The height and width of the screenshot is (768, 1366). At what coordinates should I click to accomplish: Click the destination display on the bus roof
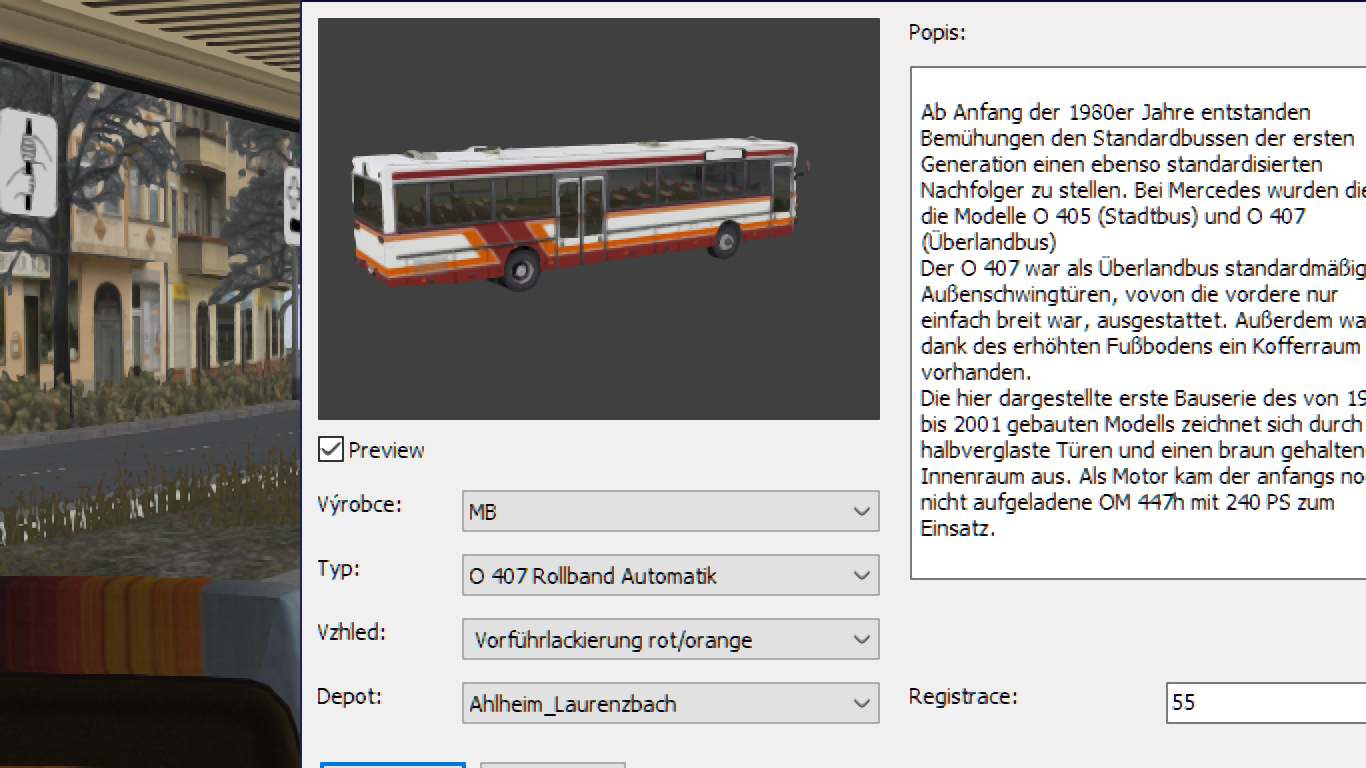724,154
